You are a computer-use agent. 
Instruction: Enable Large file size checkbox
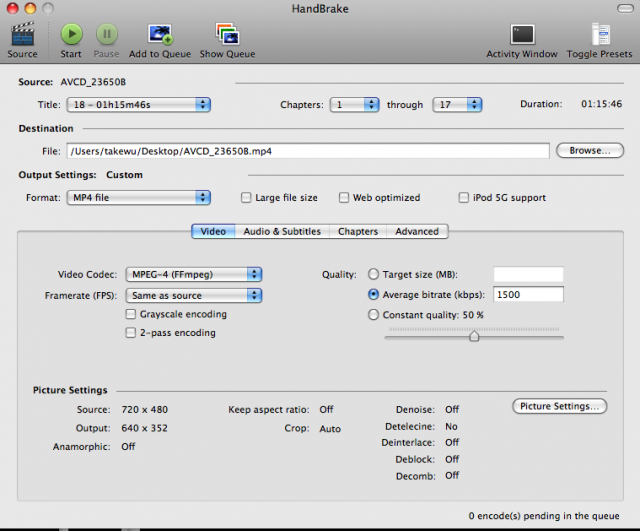(246, 198)
